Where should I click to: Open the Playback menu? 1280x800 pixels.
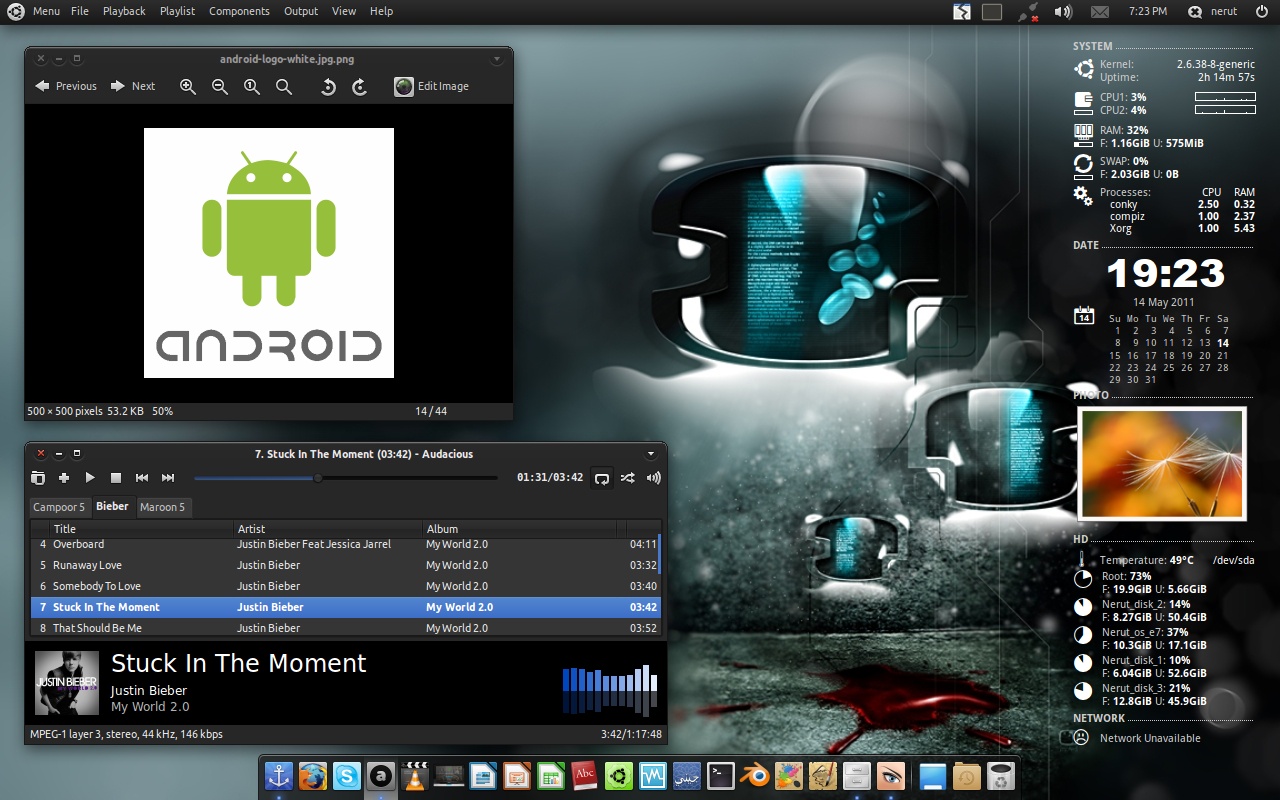124,11
